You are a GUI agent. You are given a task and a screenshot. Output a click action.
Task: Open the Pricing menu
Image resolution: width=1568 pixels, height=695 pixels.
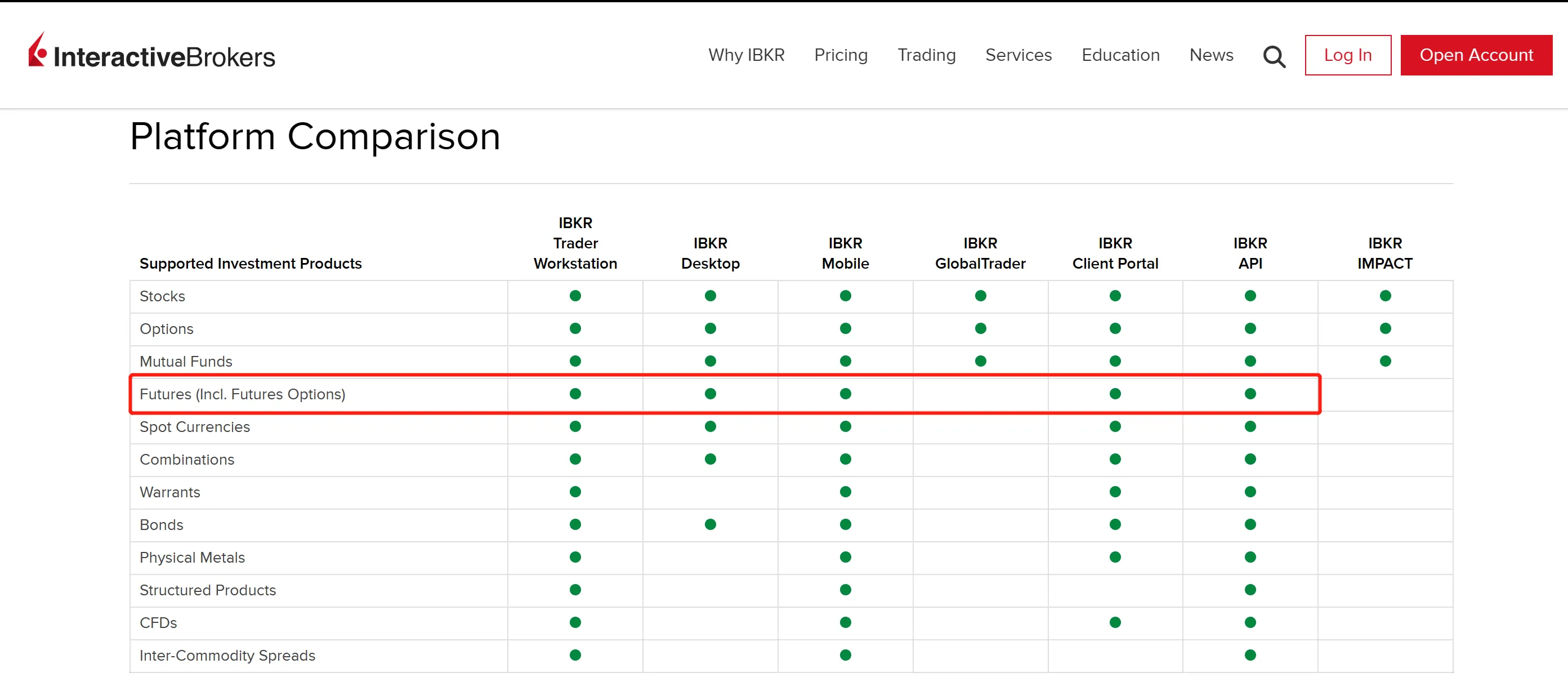(x=841, y=55)
